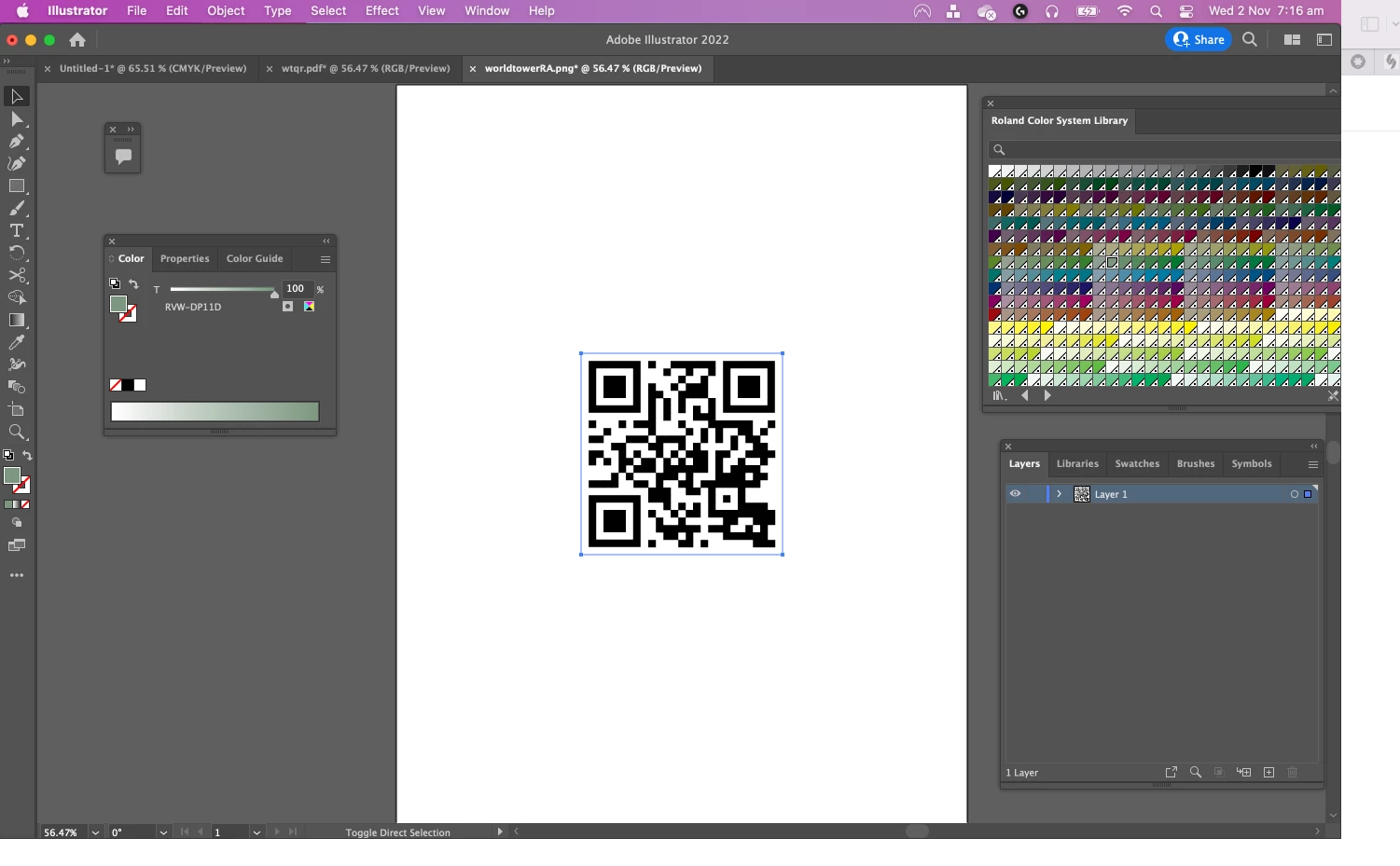Image resolution: width=1400 pixels, height=866 pixels.
Task: Select the Curvature tool
Action: tap(16, 164)
